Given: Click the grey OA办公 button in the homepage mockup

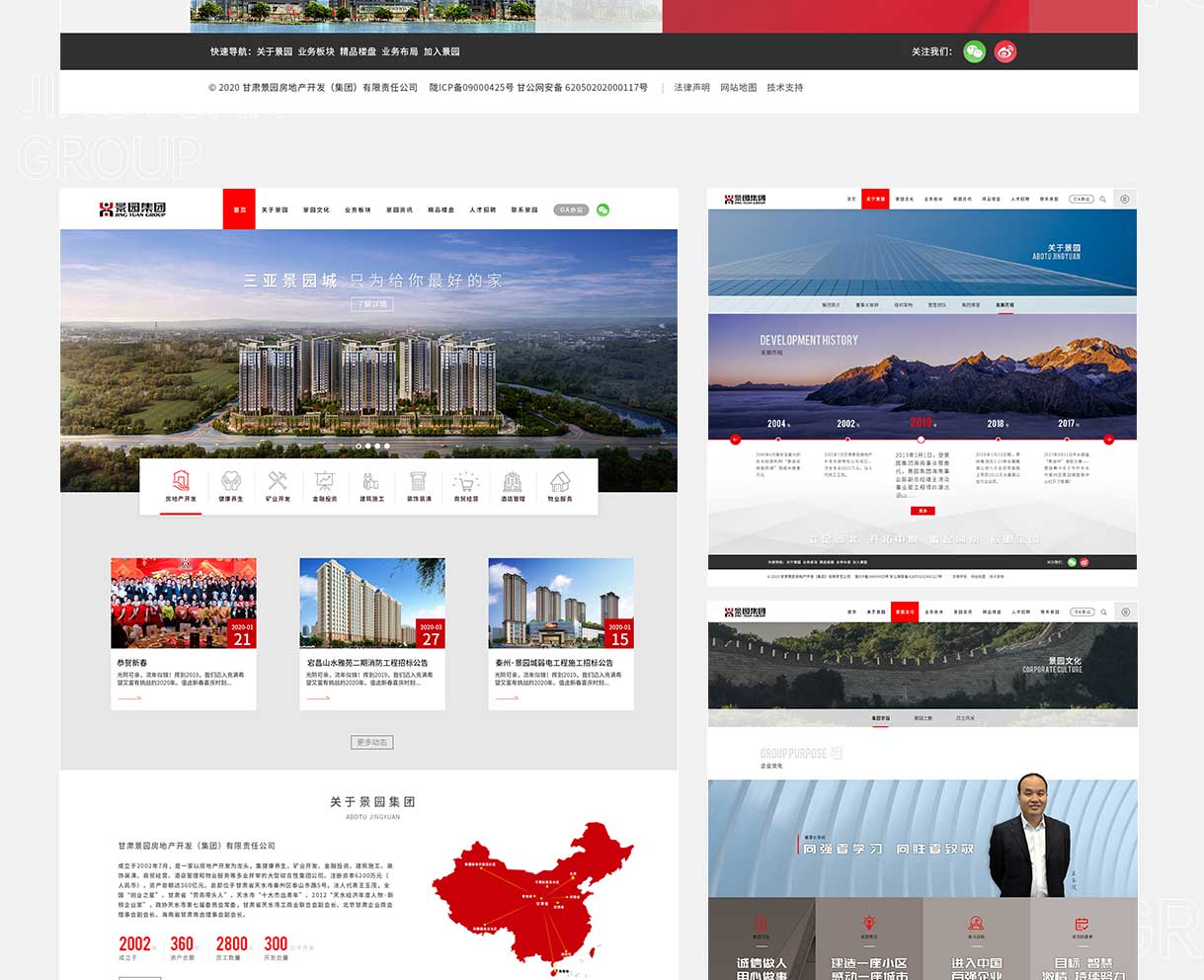Looking at the screenshot, I should [x=571, y=209].
